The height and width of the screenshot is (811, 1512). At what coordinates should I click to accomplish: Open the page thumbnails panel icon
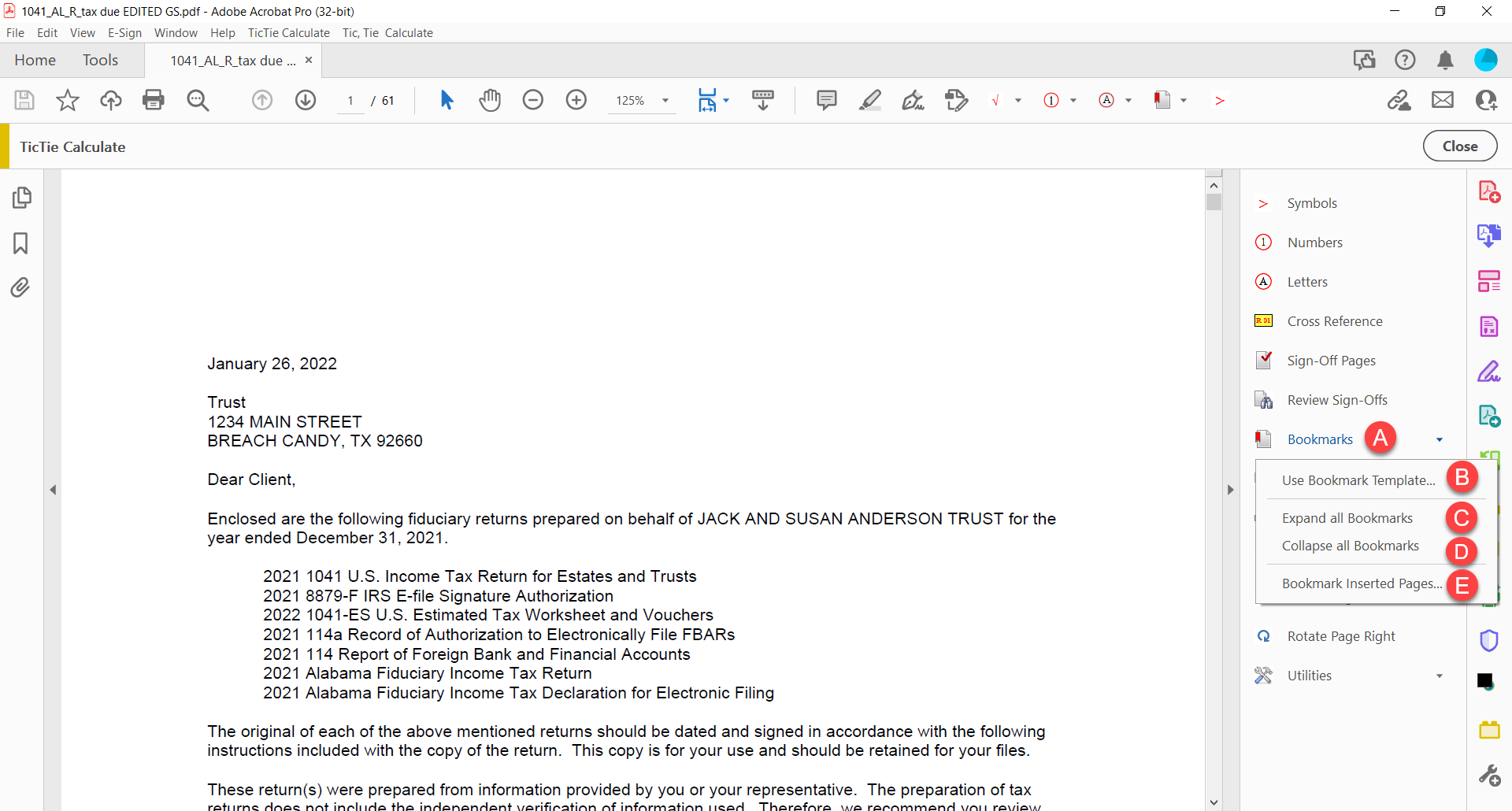(21, 198)
